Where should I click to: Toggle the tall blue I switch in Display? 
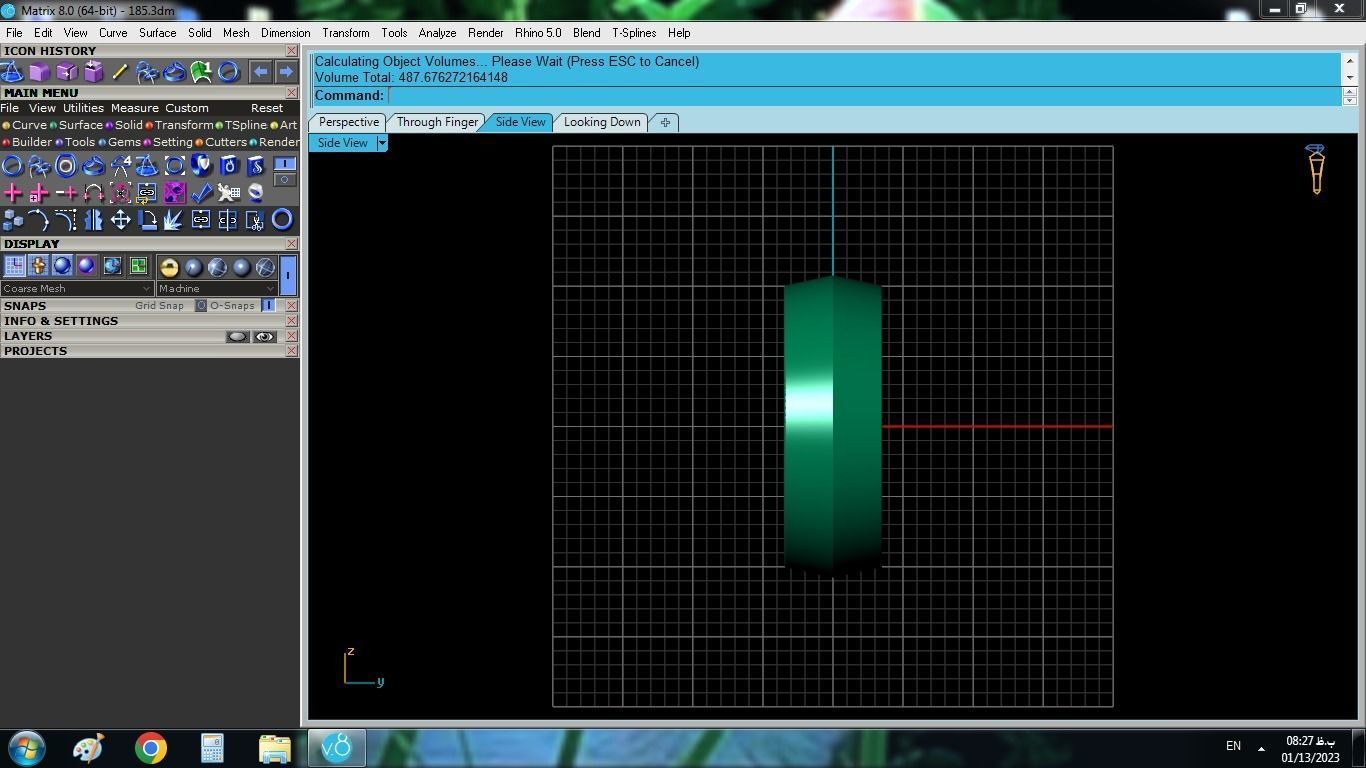(288, 275)
